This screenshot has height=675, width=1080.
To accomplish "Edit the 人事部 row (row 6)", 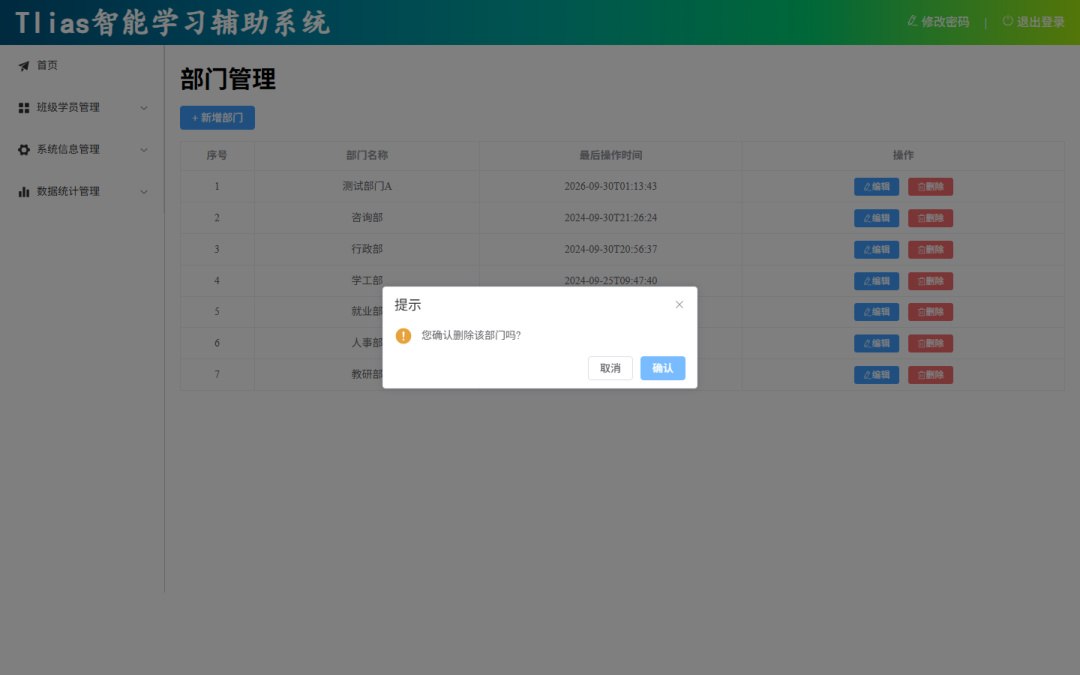I will tap(876, 343).
